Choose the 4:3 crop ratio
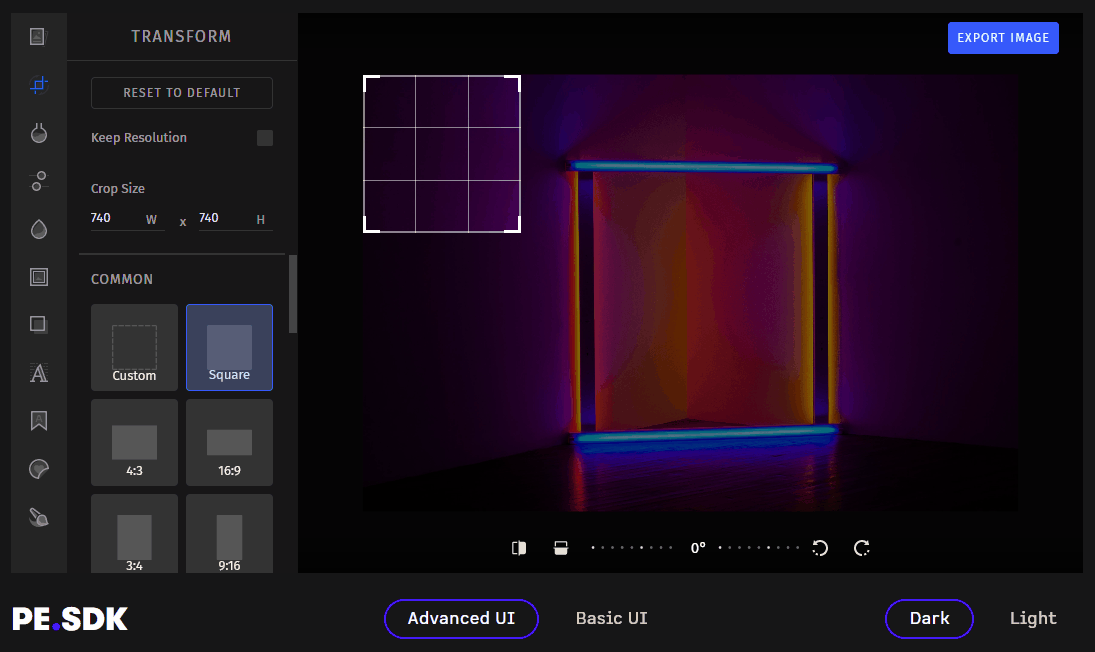 [134, 443]
